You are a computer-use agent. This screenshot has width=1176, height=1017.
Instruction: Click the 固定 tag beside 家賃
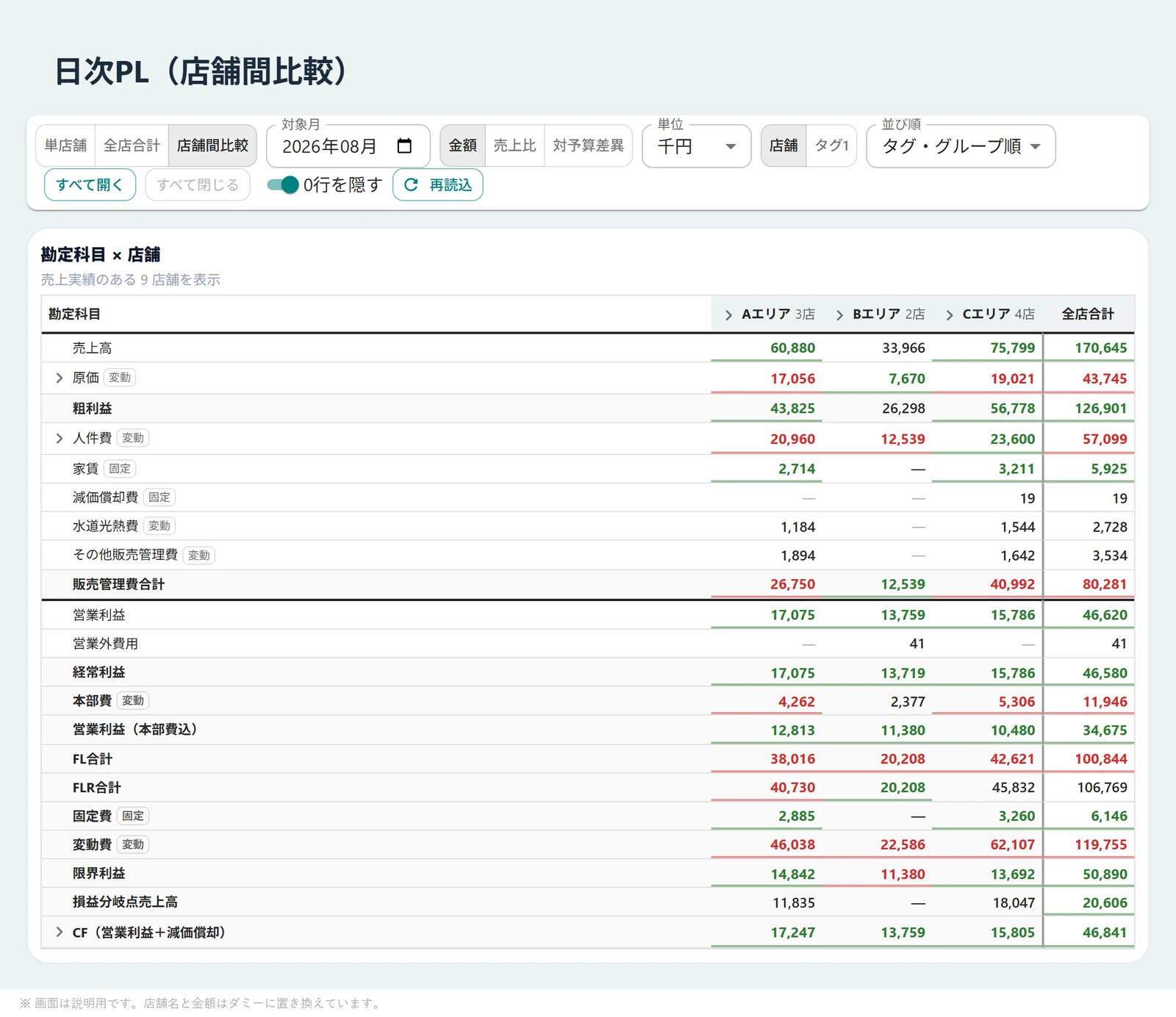[120, 468]
